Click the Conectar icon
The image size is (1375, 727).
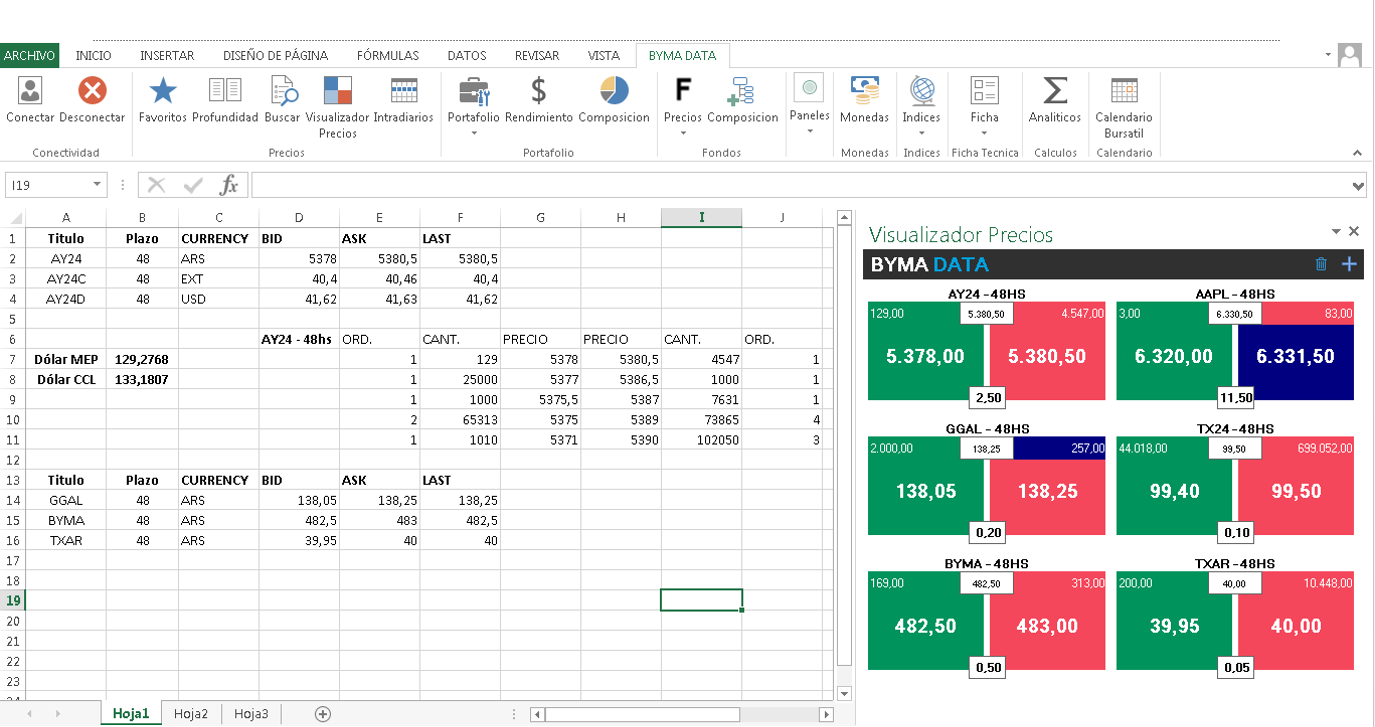coord(30,91)
